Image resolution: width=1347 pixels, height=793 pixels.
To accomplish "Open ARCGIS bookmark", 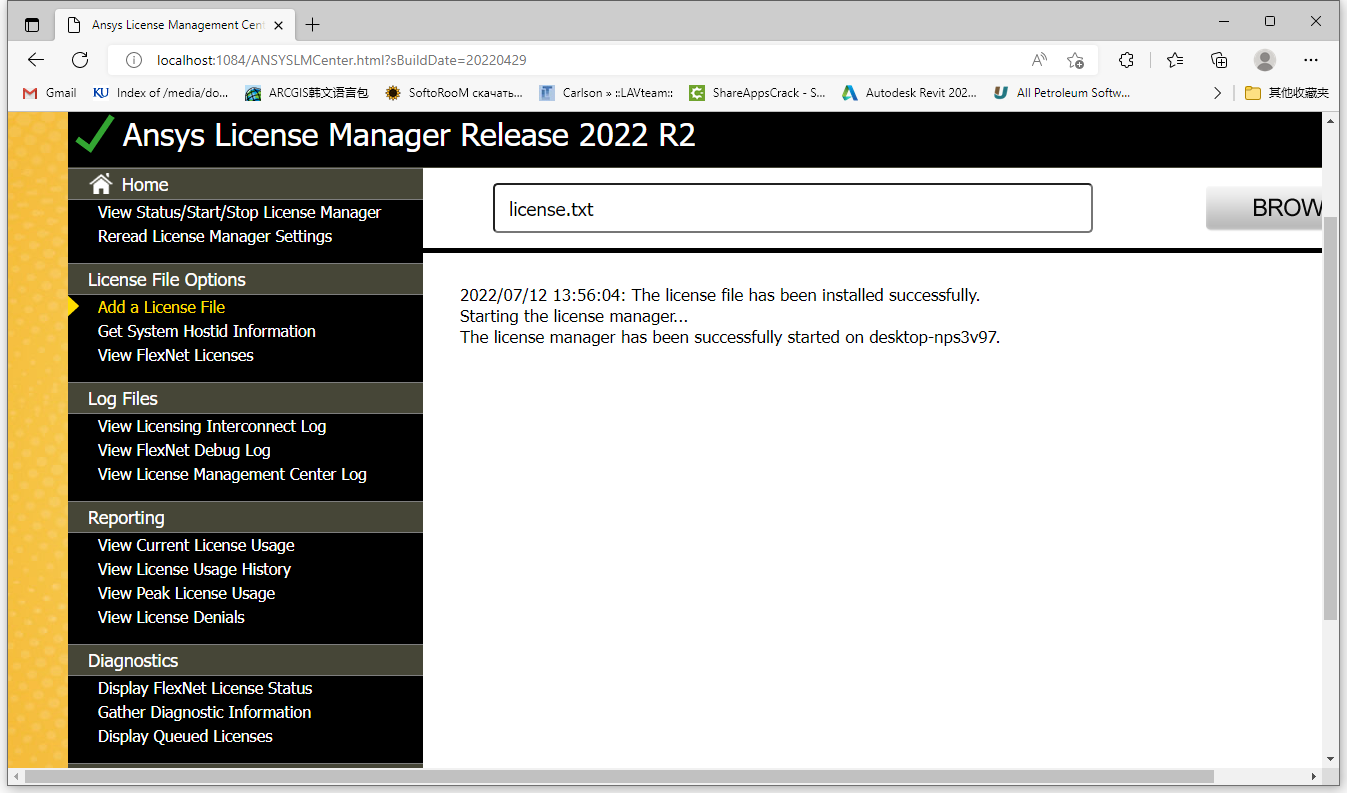I will click(x=307, y=93).
